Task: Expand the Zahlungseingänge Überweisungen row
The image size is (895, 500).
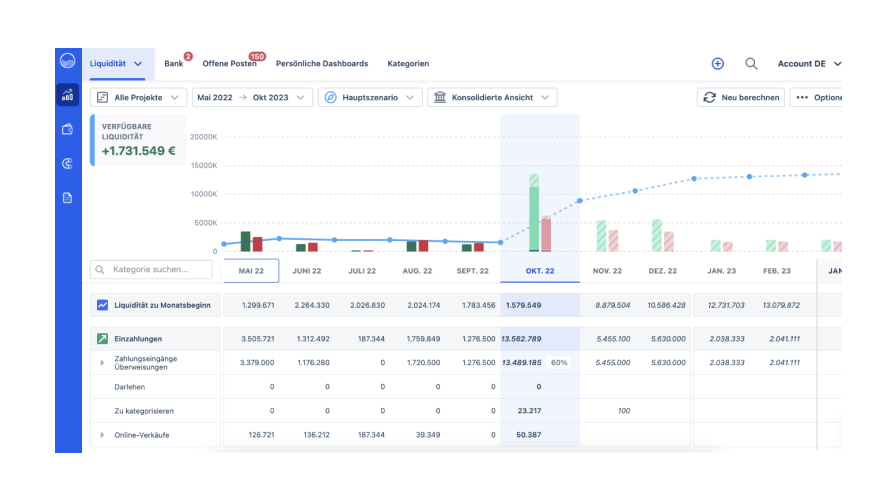Action: (101, 362)
